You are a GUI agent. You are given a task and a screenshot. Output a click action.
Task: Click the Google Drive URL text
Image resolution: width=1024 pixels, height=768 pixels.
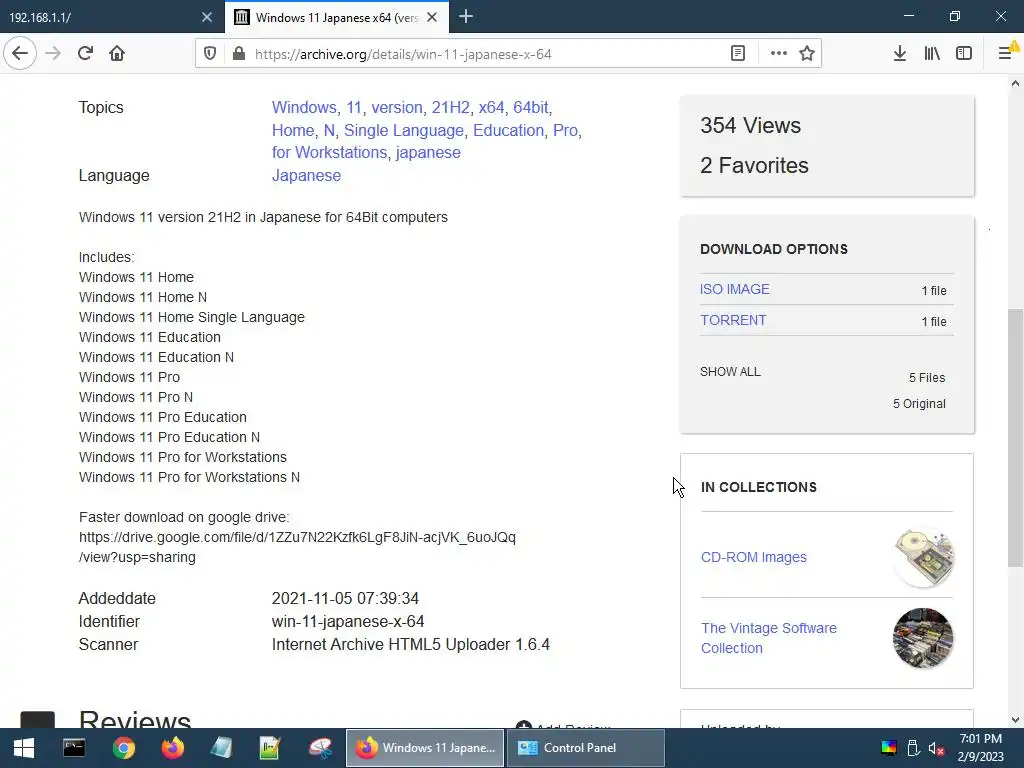297,547
